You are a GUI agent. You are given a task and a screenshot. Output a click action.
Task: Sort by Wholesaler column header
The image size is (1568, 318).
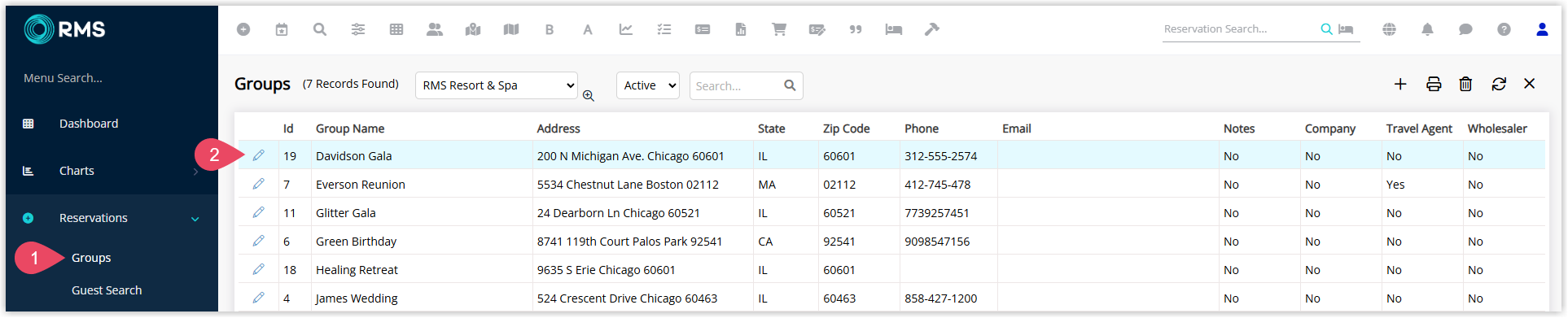(1497, 129)
